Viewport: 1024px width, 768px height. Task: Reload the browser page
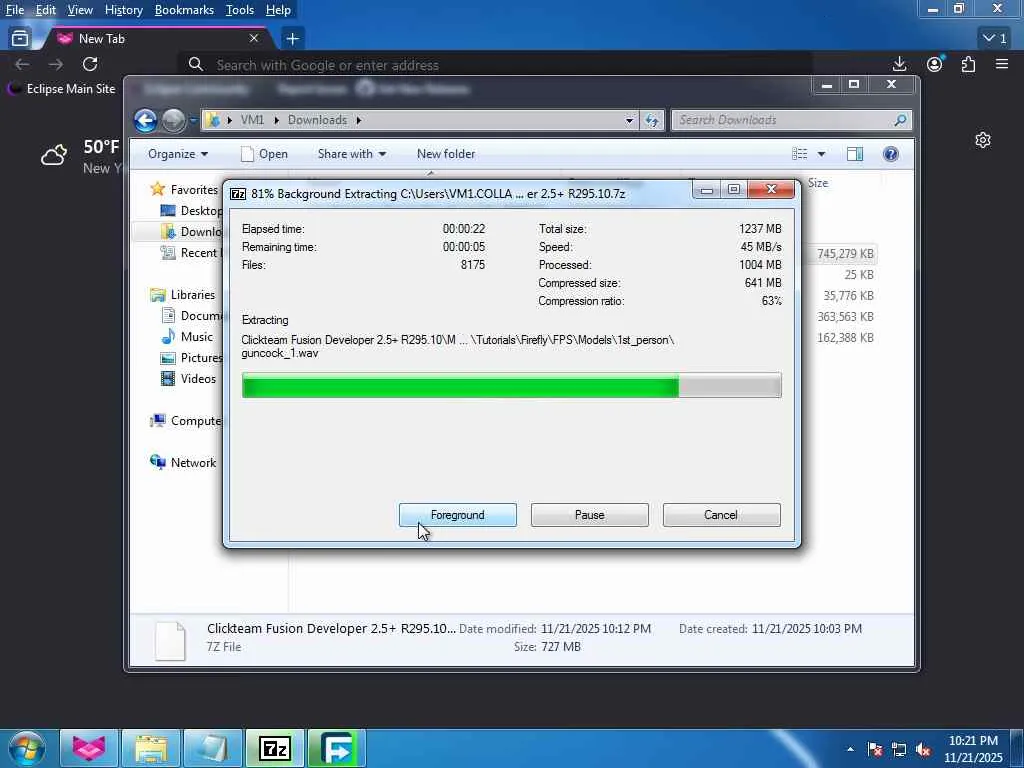(90, 64)
